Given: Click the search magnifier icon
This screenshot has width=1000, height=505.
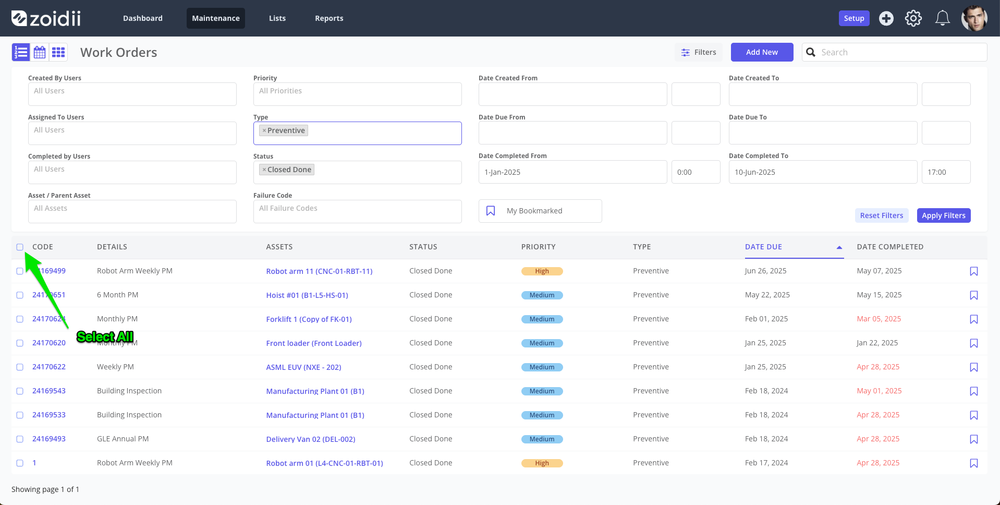Looking at the screenshot, I should point(811,52).
